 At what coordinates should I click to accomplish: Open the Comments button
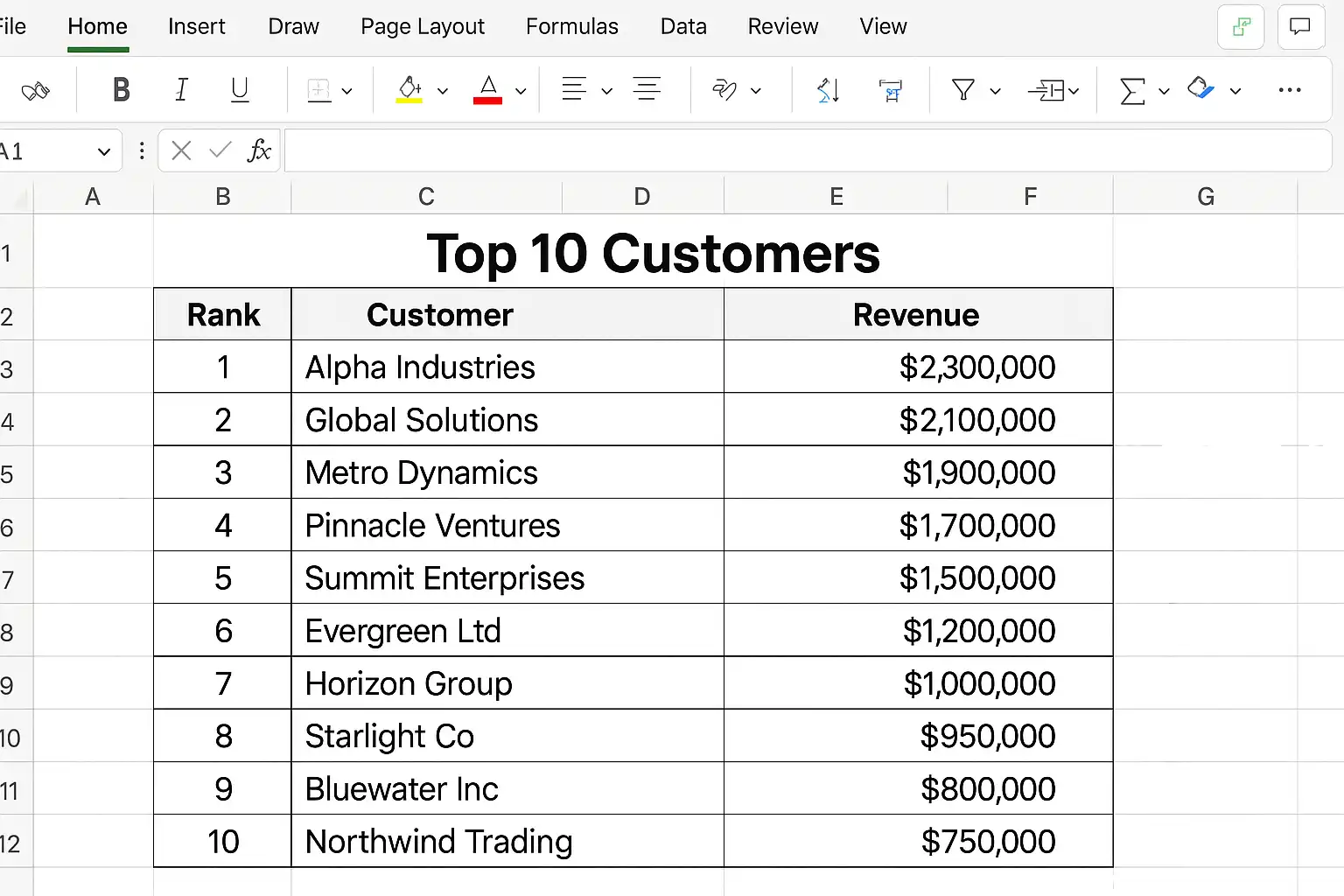(1300, 27)
